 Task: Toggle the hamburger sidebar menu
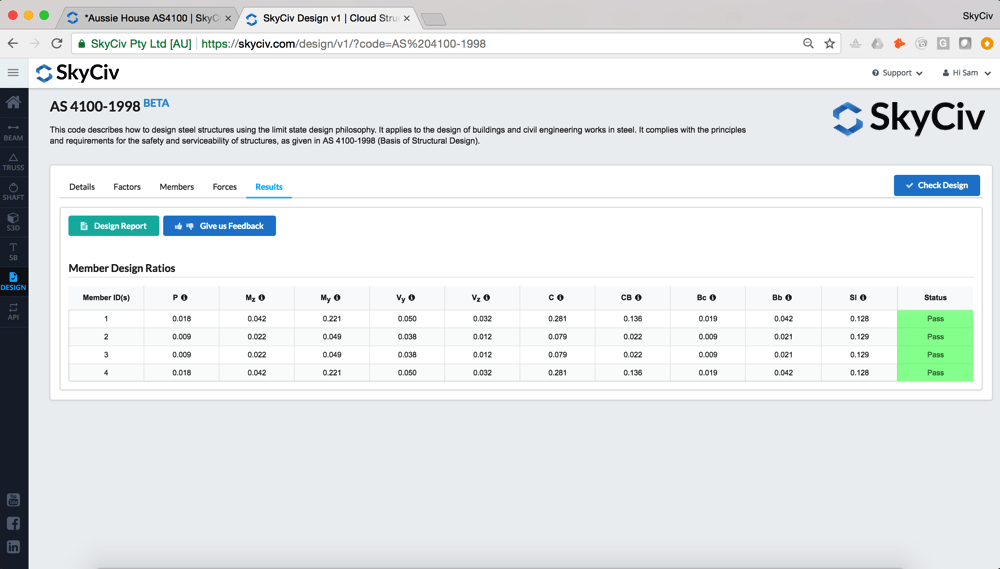[x=13, y=73]
